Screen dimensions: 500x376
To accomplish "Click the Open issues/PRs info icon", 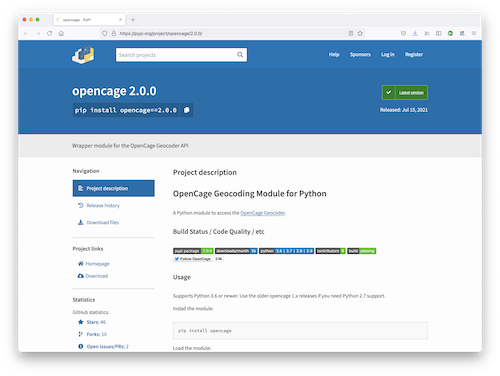I will pyautogui.click(x=80, y=346).
